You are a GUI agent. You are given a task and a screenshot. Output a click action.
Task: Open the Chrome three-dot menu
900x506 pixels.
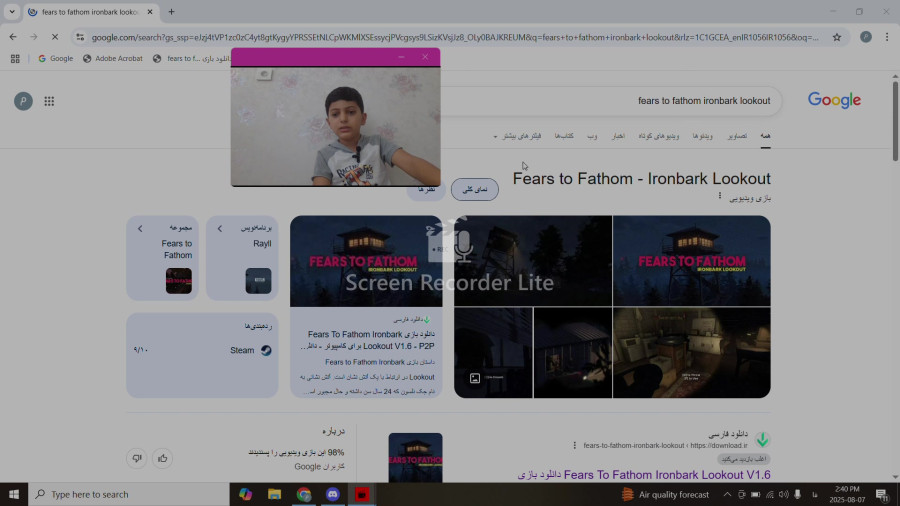(x=887, y=37)
